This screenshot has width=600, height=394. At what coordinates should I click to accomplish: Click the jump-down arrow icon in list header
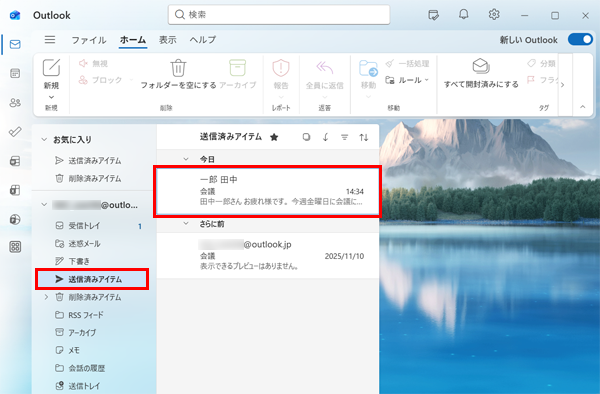pyautogui.click(x=325, y=137)
